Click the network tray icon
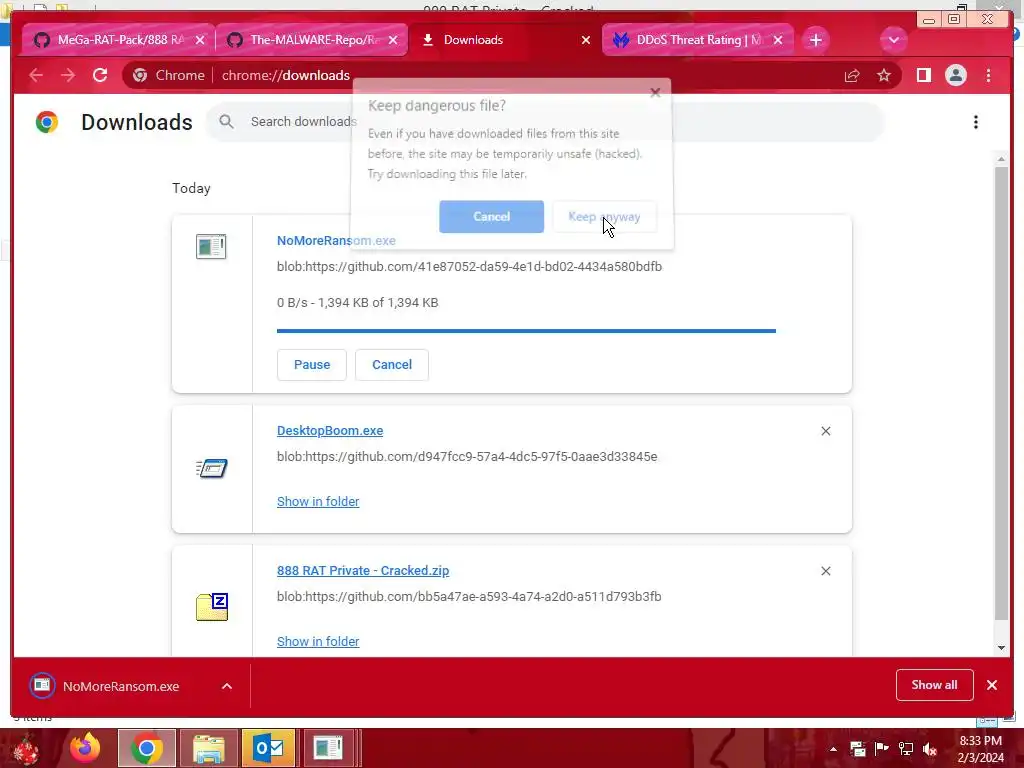Image resolution: width=1024 pixels, height=768 pixels. 906,748
